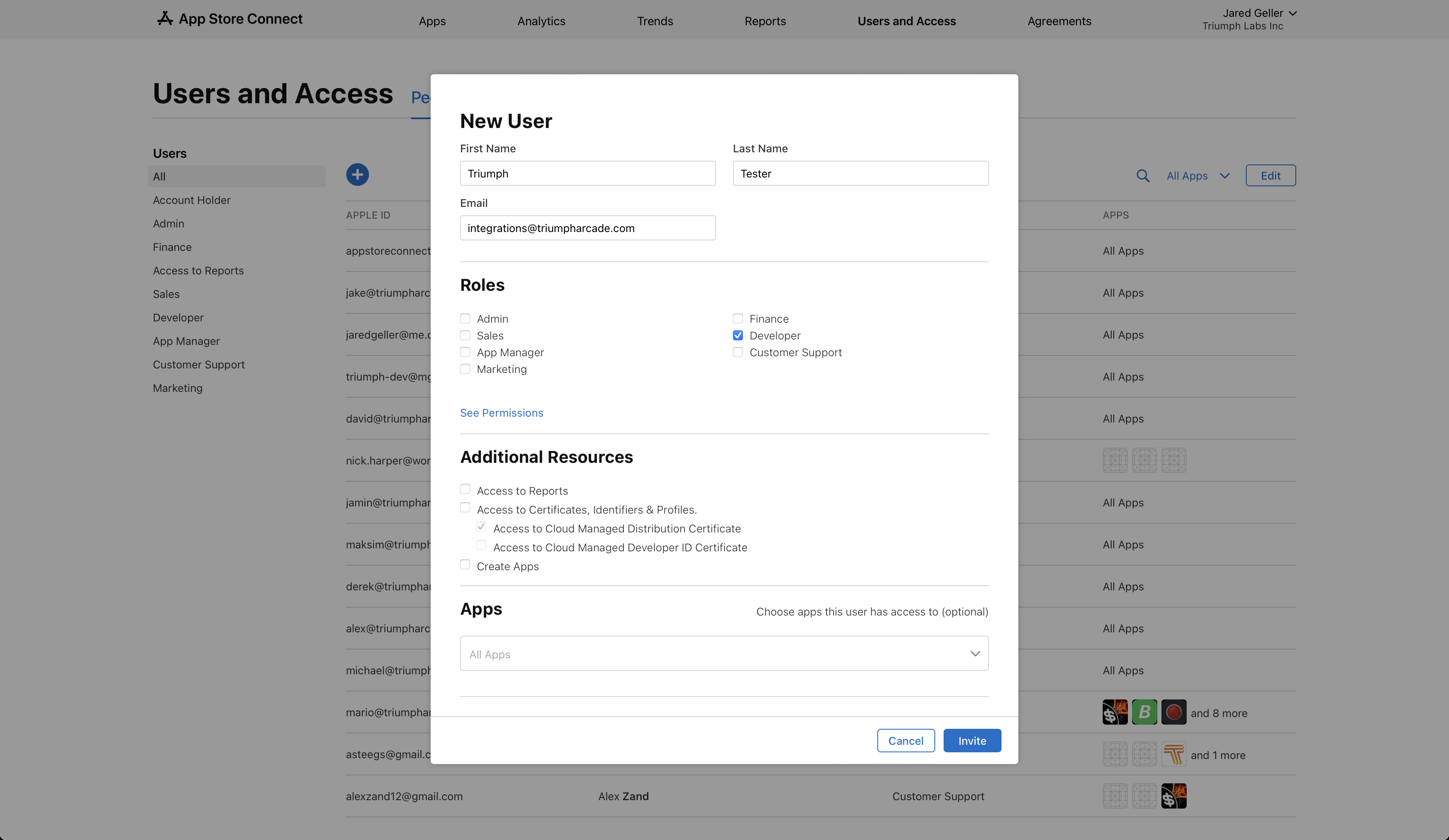1449x840 pixels.
Task: Click the Alex Zand name cell
Action: (x=623, y=796)
